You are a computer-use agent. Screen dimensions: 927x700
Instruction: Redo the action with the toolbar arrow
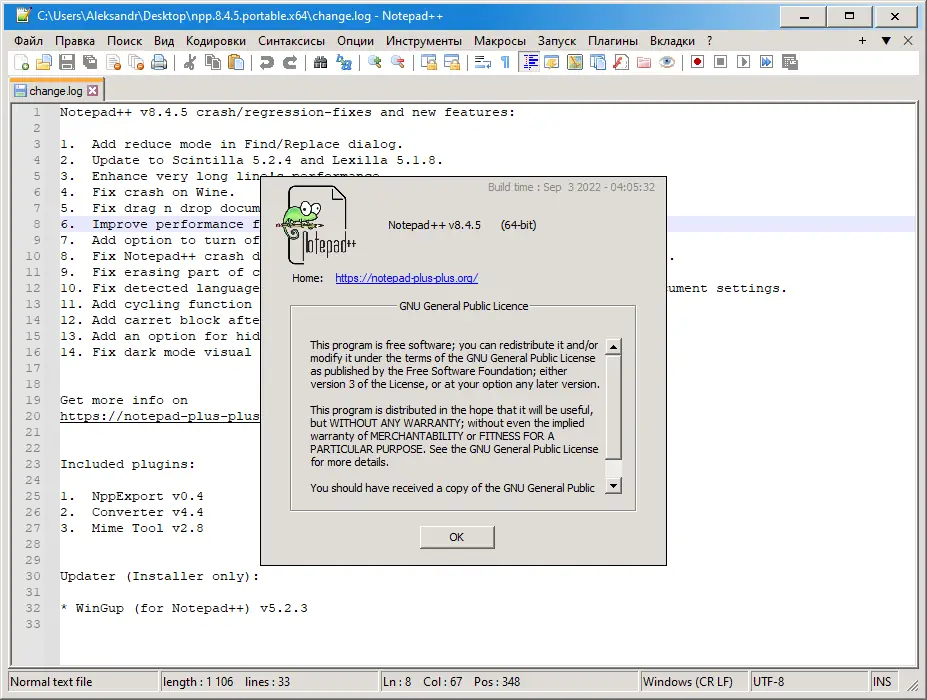290,62
